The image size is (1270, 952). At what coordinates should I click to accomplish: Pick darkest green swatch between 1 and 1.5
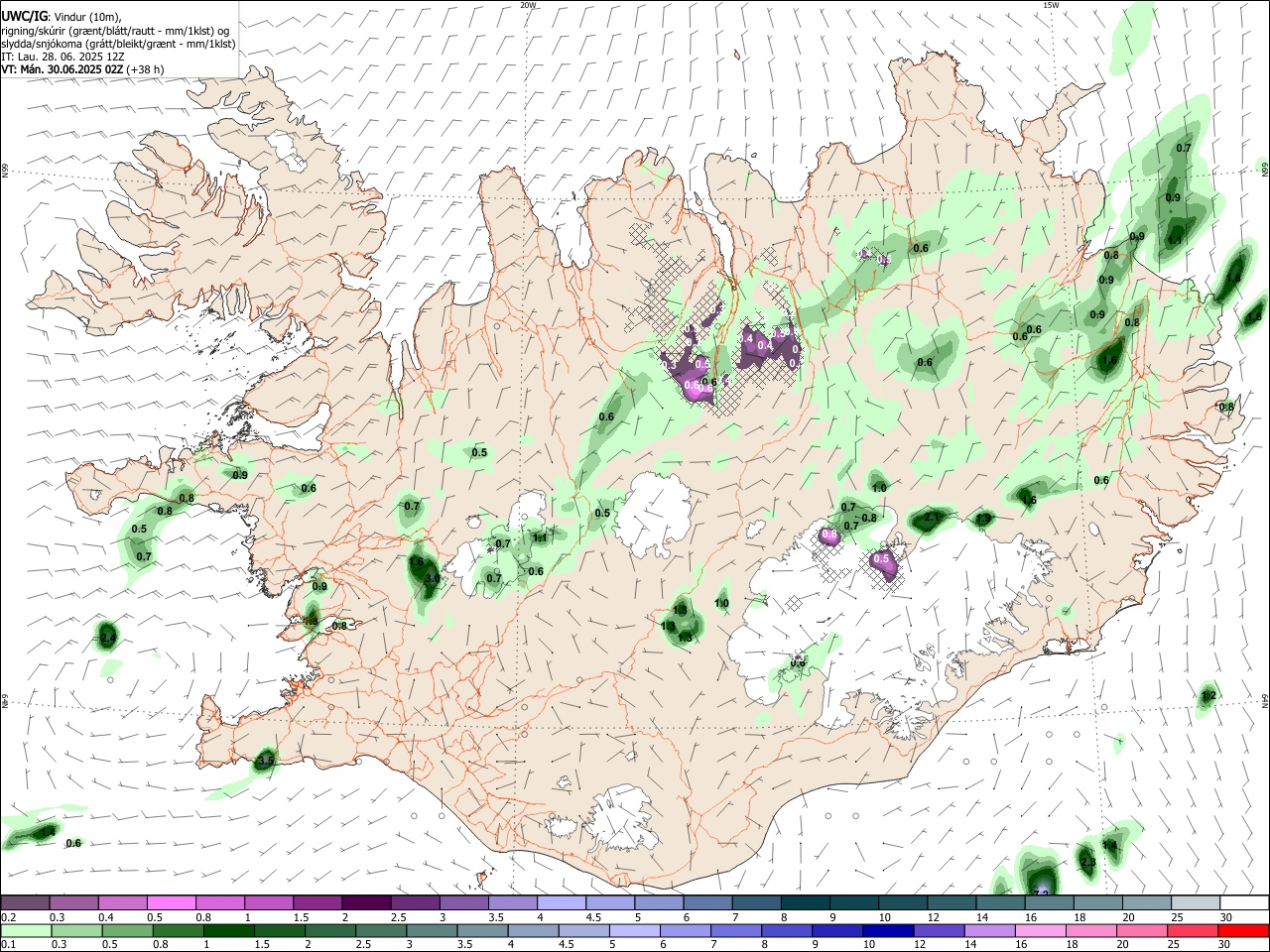click(228, 931)
